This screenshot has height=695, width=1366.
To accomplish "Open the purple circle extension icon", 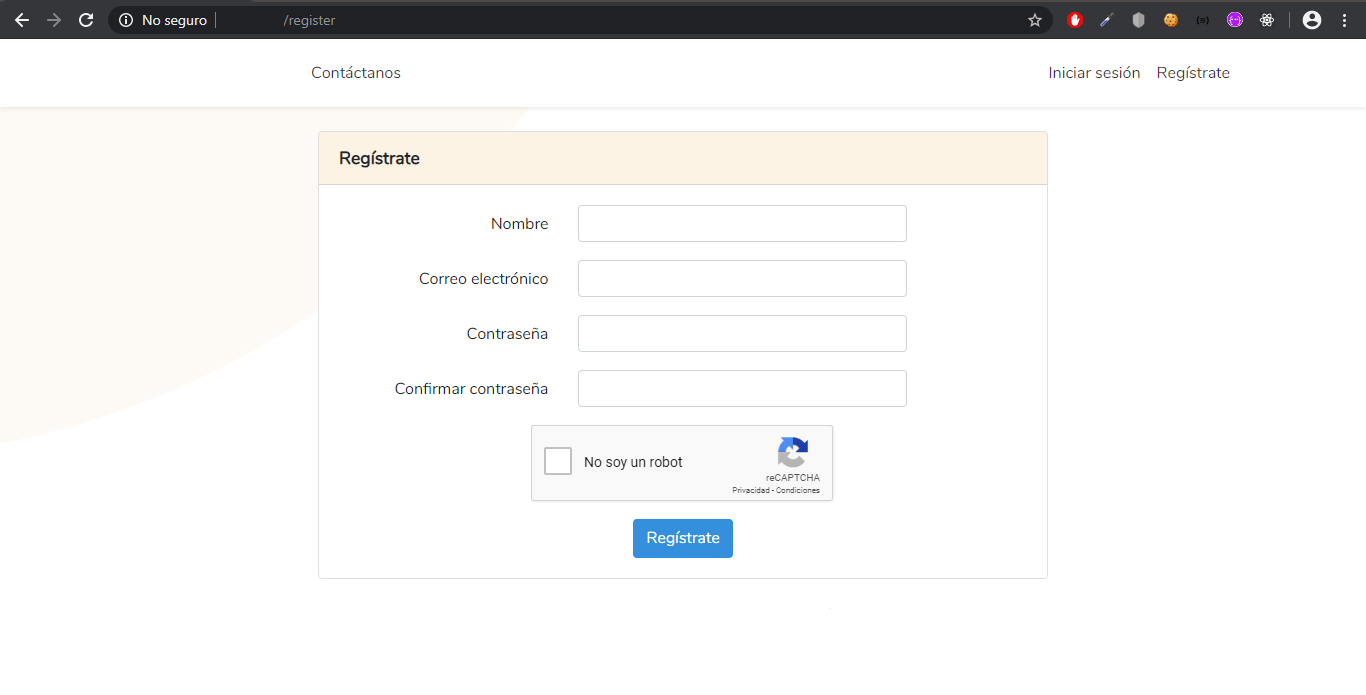I will coord(1235,20).
